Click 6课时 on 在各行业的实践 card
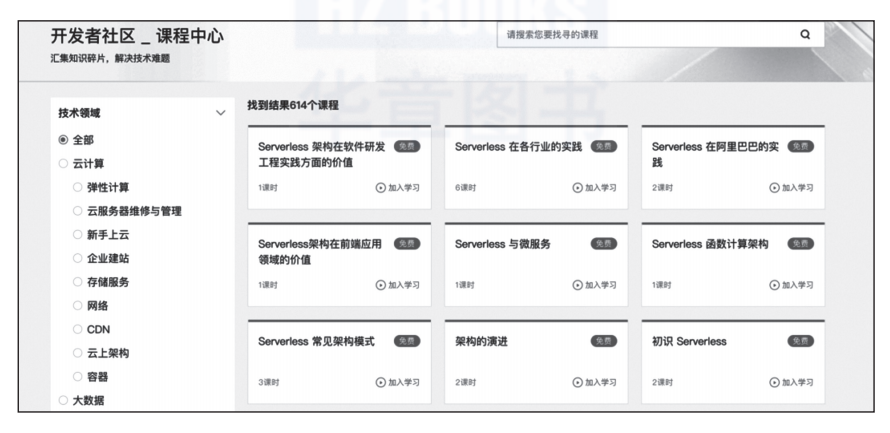This screenshot has height=433, width=890. tap(465, 188)
